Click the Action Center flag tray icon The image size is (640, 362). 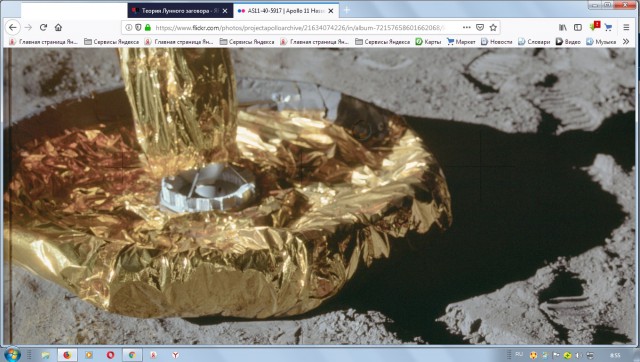point(556,355)
